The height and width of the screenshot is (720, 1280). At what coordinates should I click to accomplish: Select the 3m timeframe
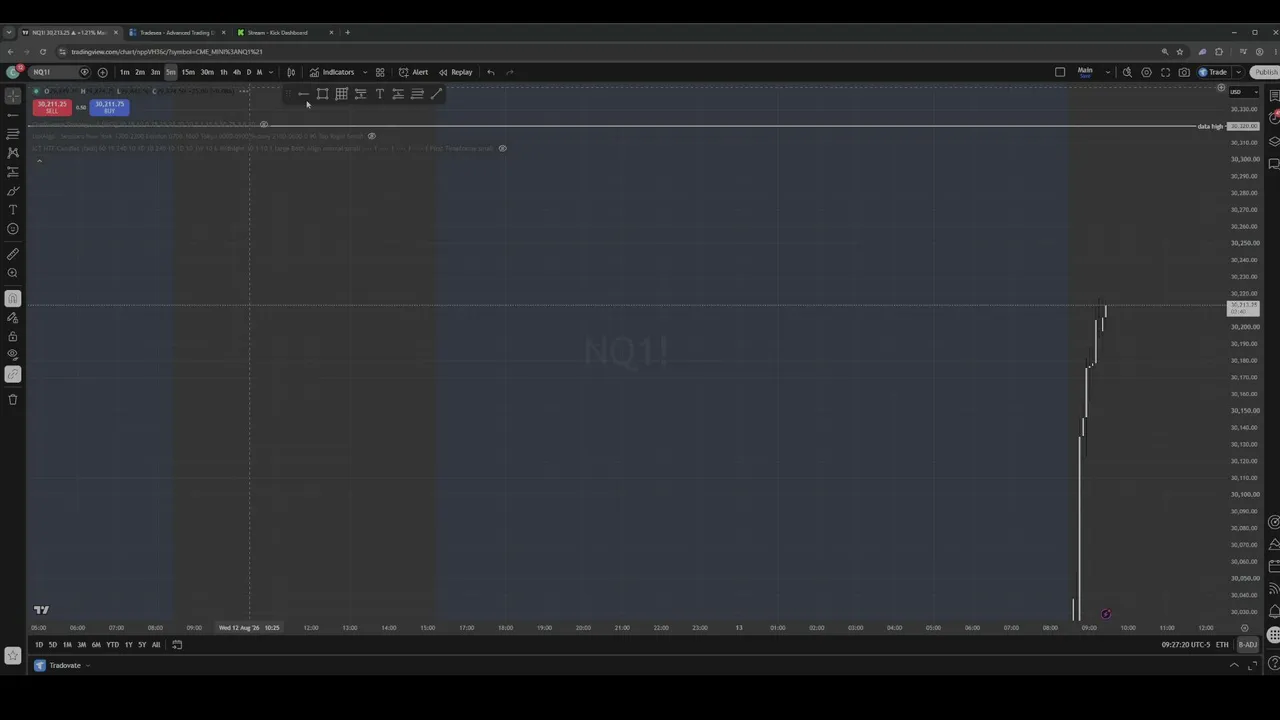click(x=155, y=72)
